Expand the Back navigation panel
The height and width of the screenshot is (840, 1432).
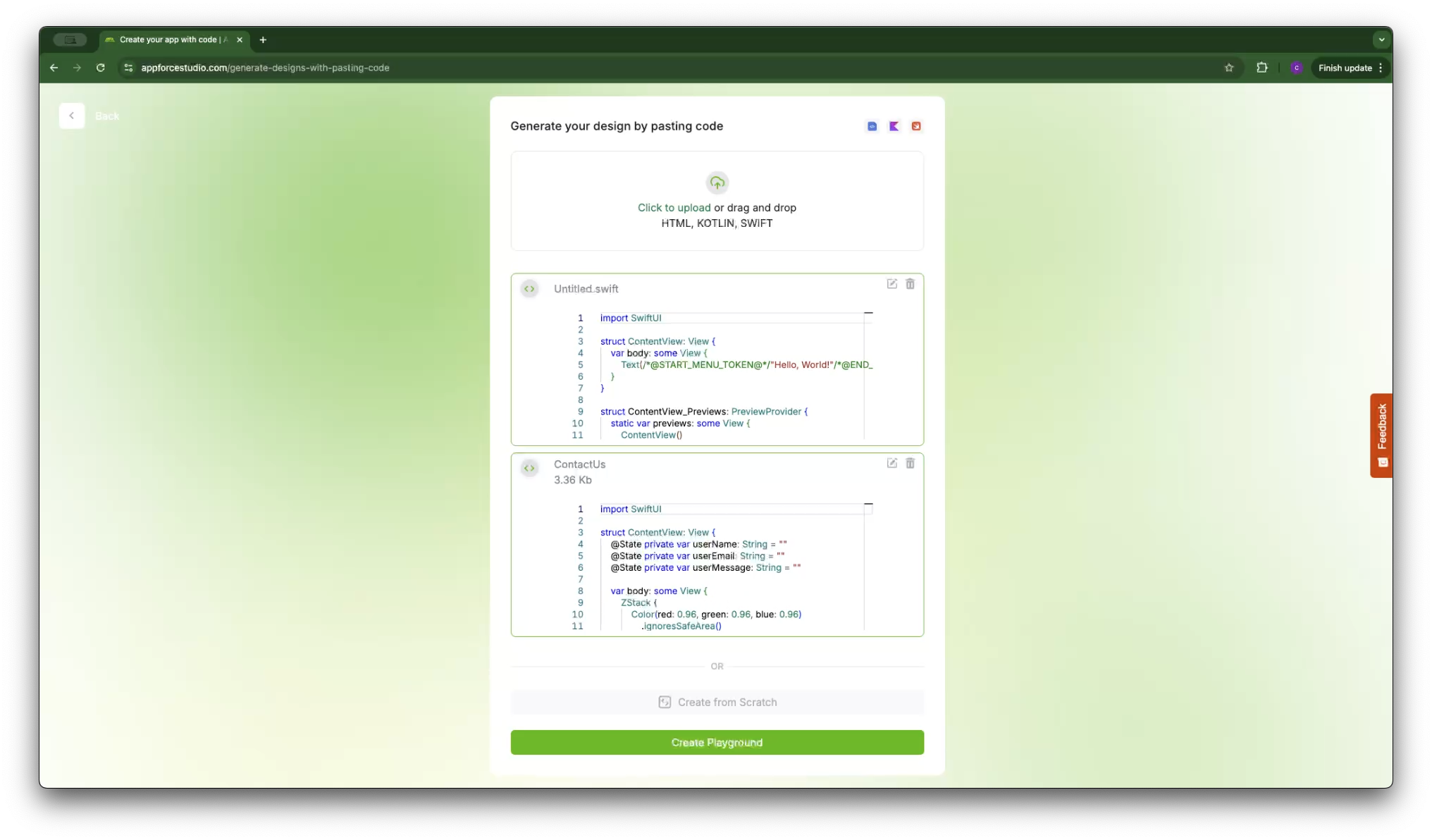click(x=71, y=115)
